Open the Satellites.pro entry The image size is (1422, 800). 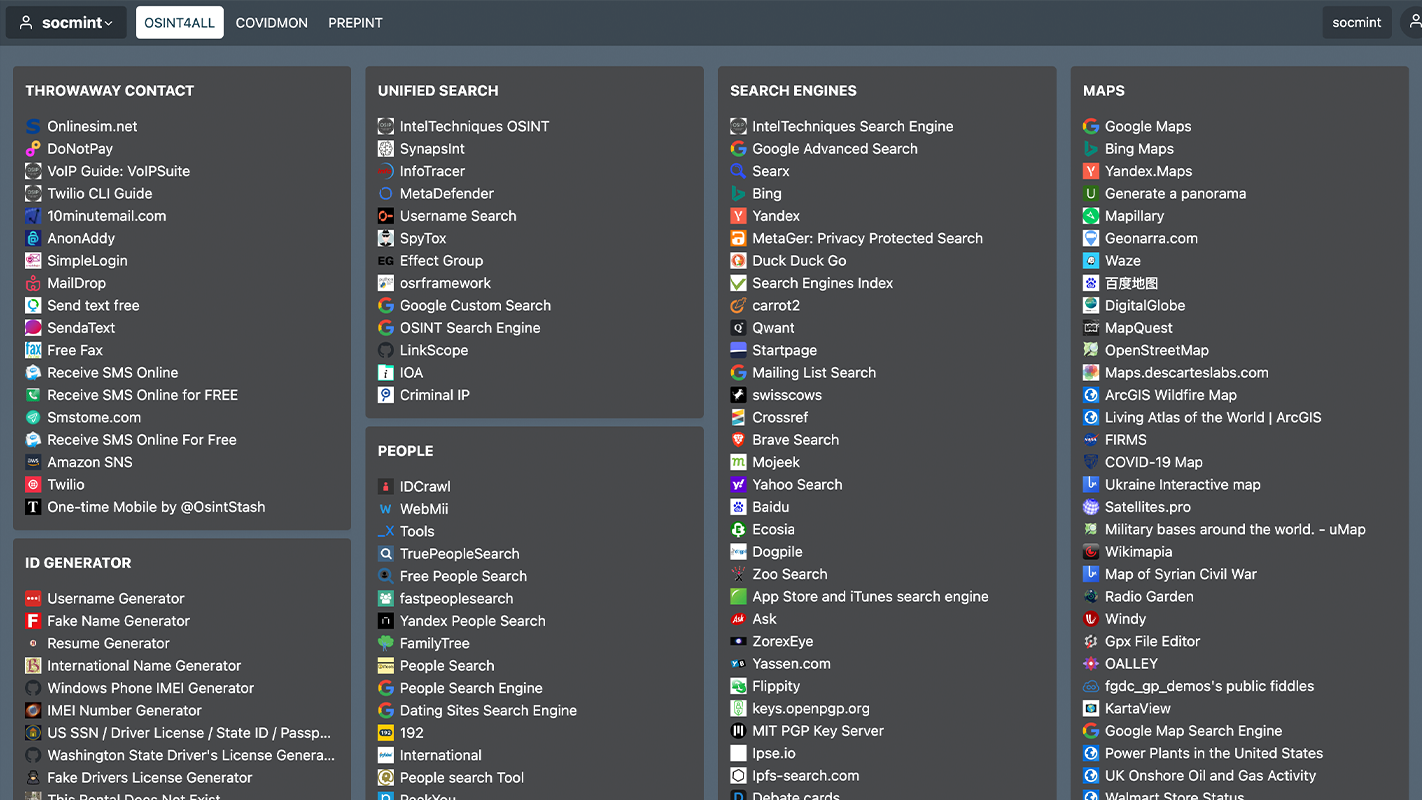(x=1148, y=507)
